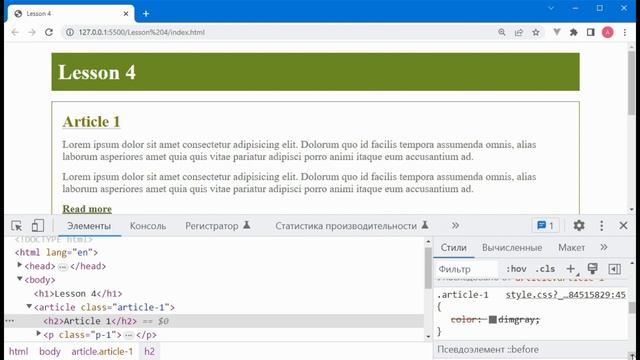Switch to the Элементы tab
Screen dimensions: 640x360
[x=89, y=226]
